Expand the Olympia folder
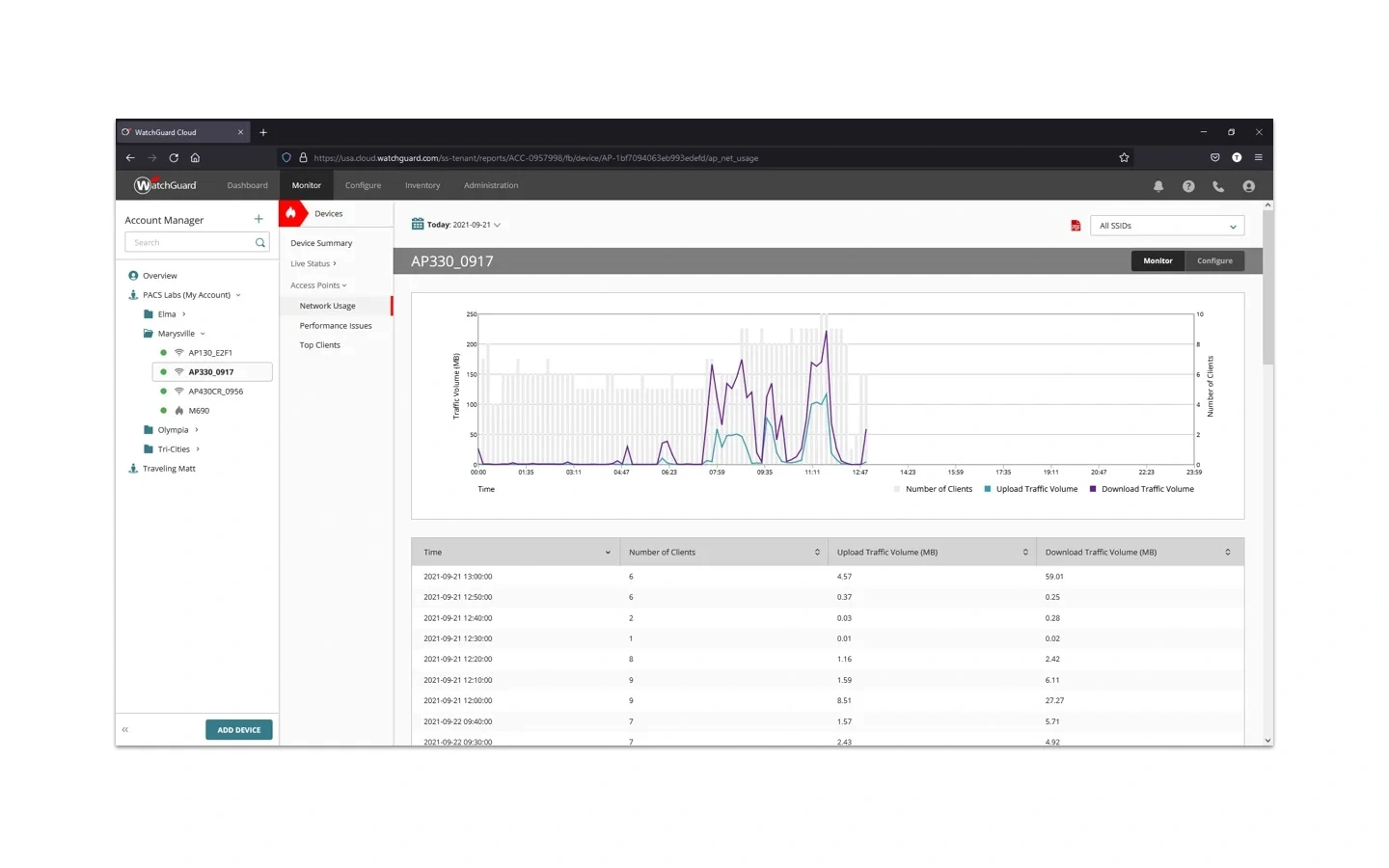This screenshot has height=868, width=1389. (x=197, y=430)
